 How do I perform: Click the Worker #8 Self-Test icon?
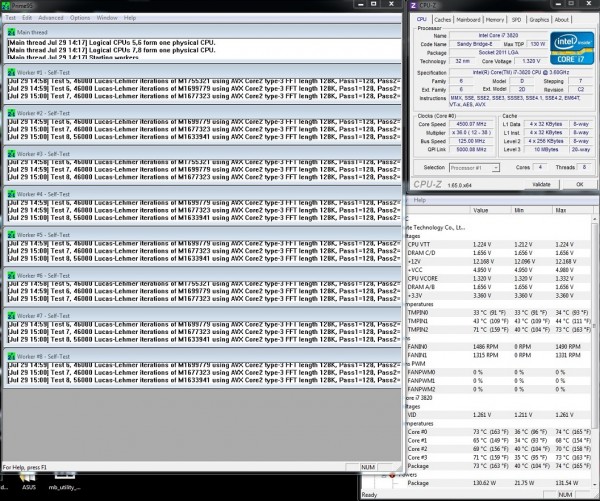coord(11,356)
